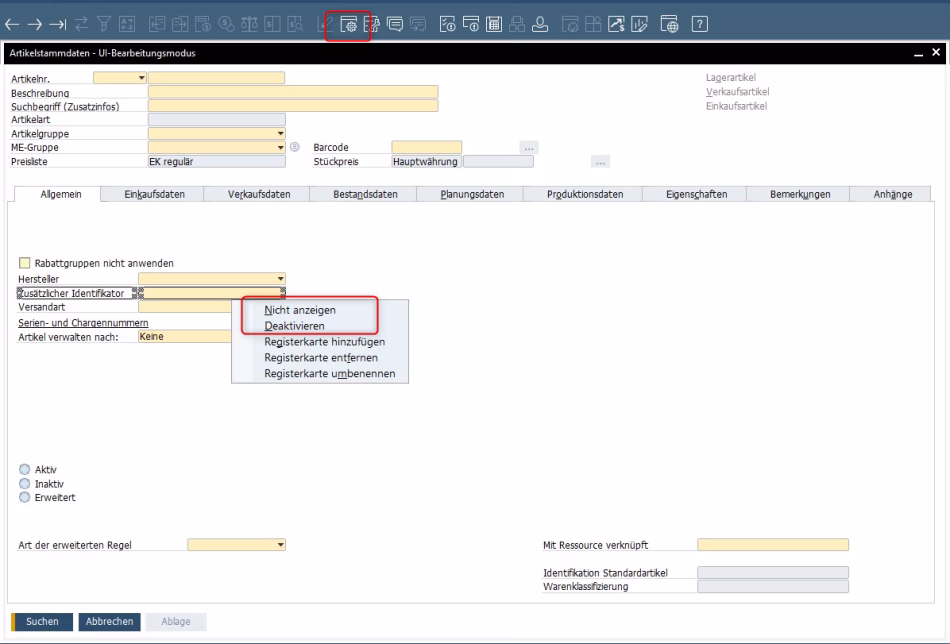
Task: Open 'Art der erweiterten Regel' dropdown
Action: 280,545
